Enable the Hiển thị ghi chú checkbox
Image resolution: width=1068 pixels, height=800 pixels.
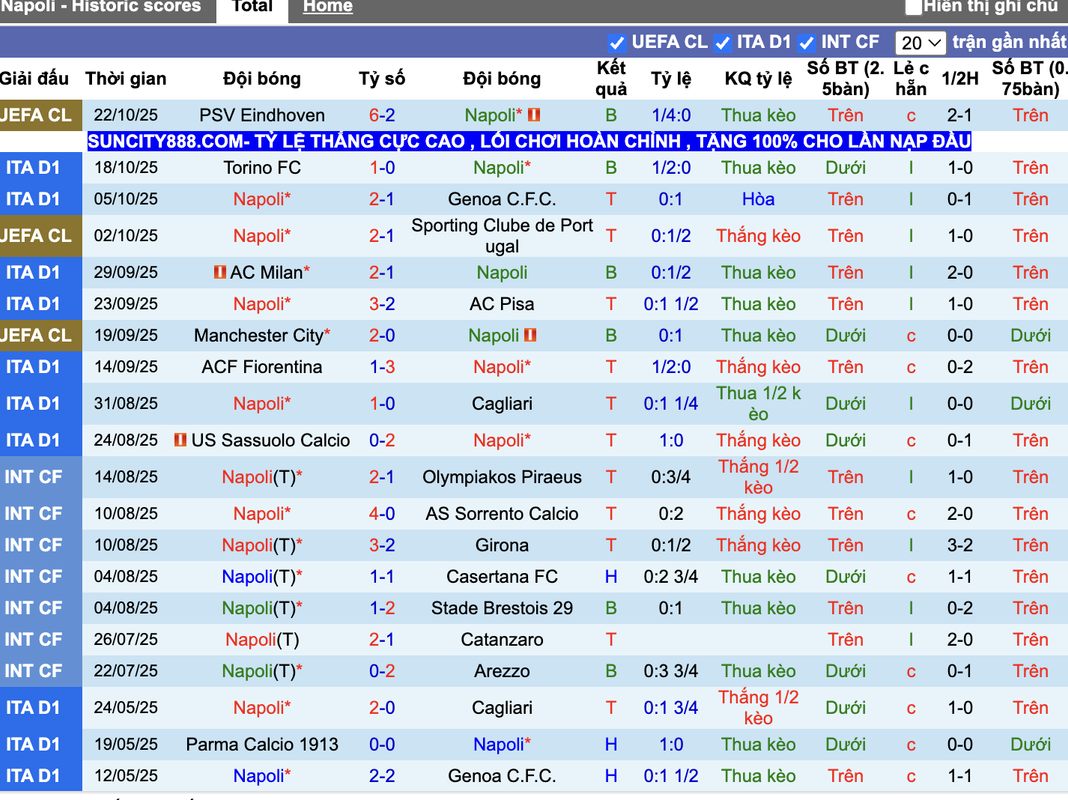tap(913, 7)
